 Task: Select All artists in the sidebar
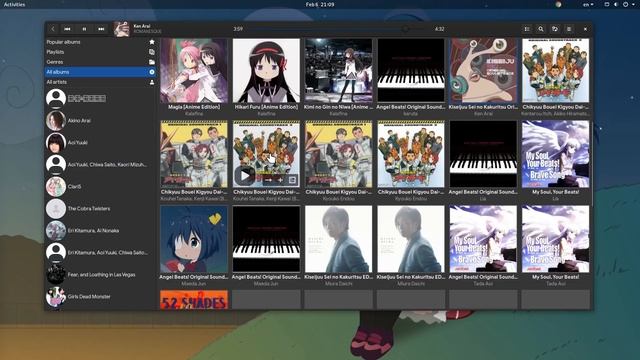click(100, 82)
